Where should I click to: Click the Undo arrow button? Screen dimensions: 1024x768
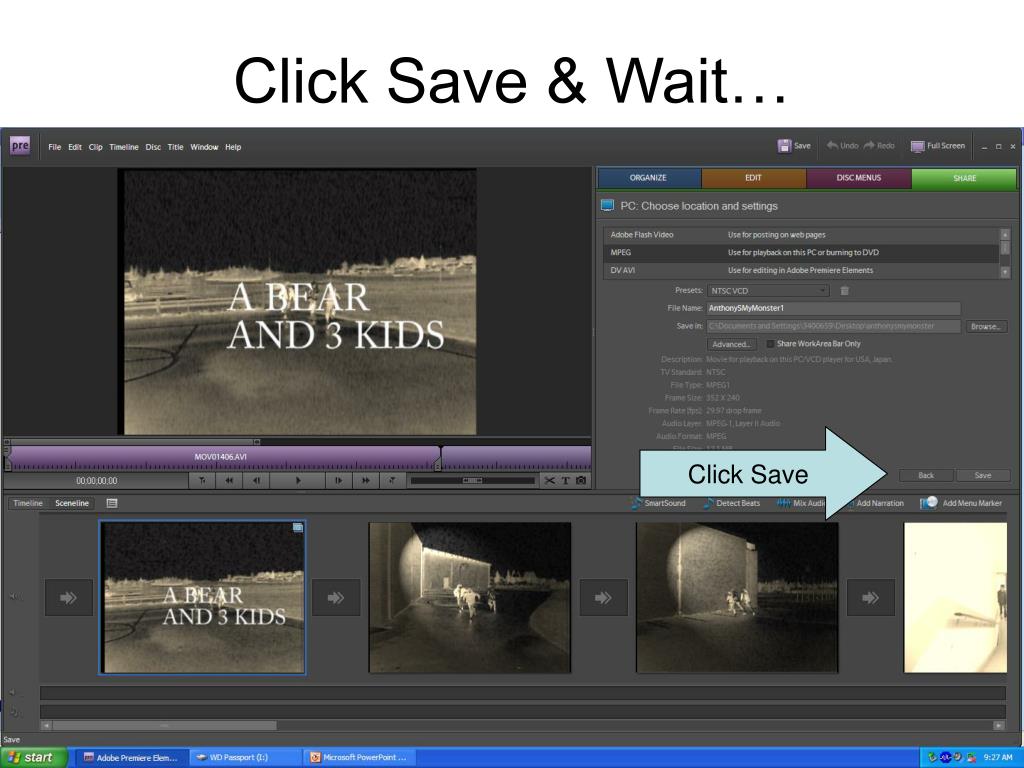(x=842, y=146)
